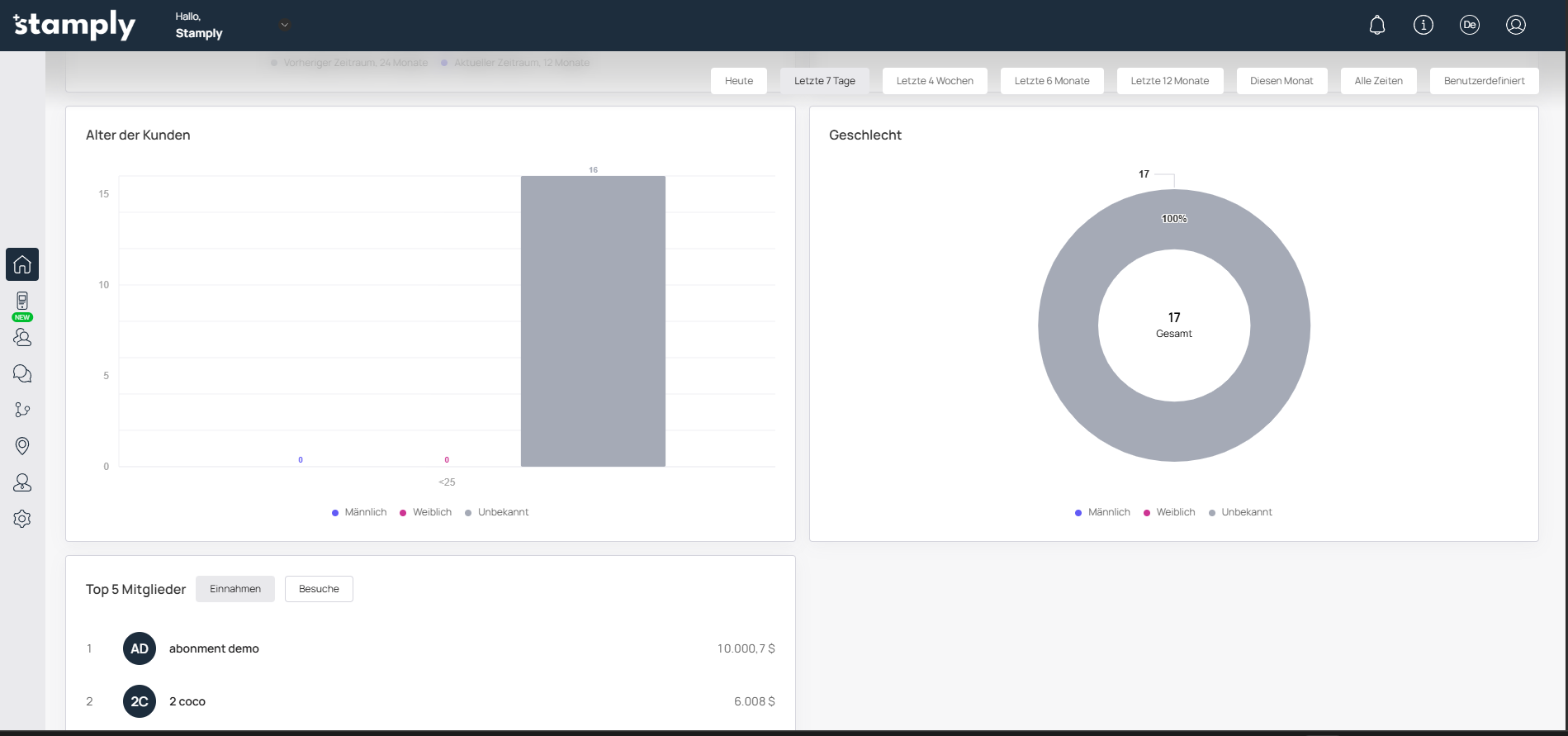Click the Alle Zeiten filter button
The height and width of the screenshot is (736, 1568).
tap(1378, 81)
